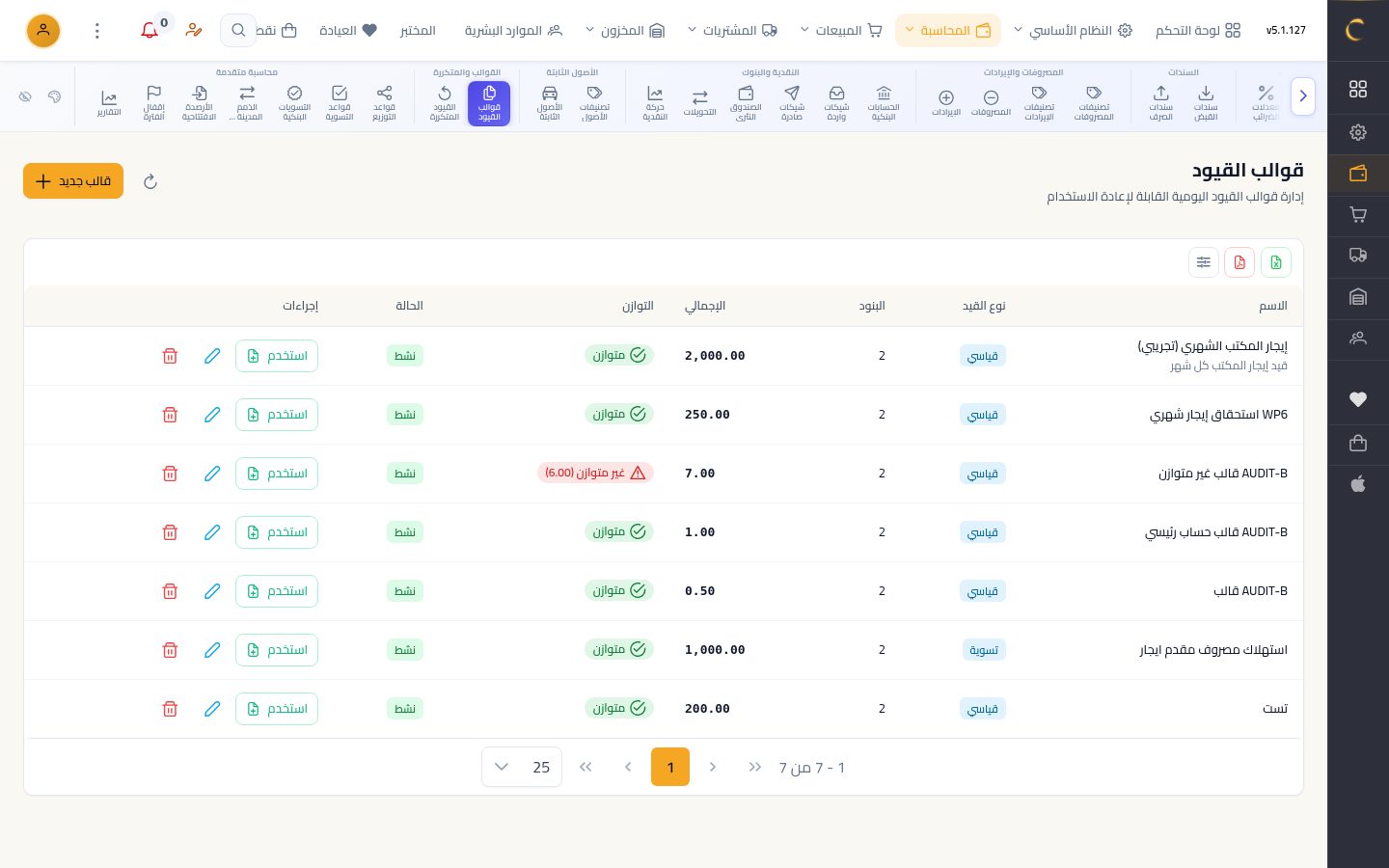Open سندات القبض from the ribbon
The height and width of the screenshot is (868, 1389).
[x=1206, y=103]
